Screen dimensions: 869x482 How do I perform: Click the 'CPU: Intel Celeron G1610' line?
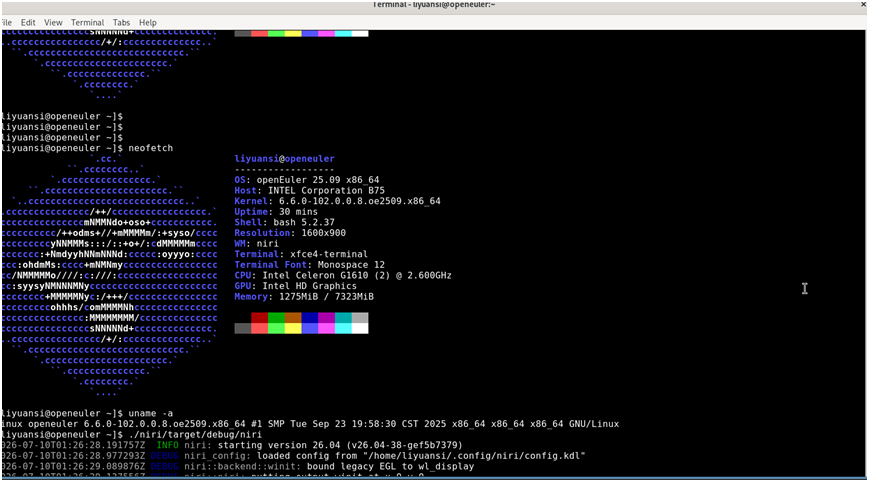[343, 275]
